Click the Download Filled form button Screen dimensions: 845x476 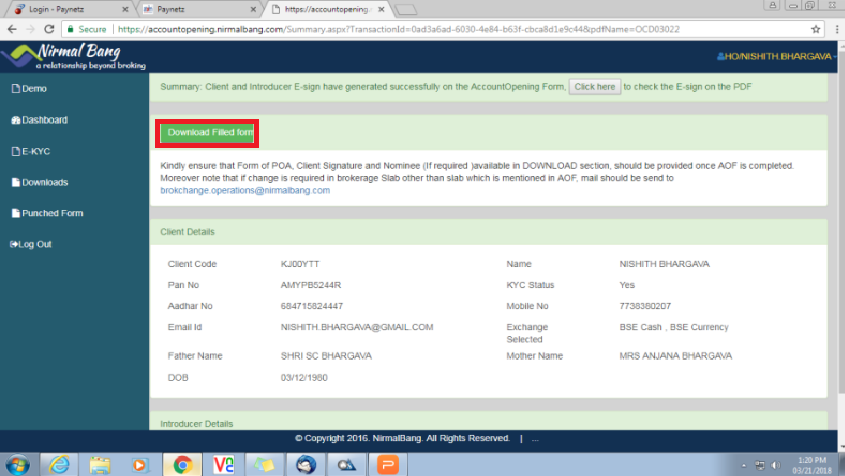[210, 132]
